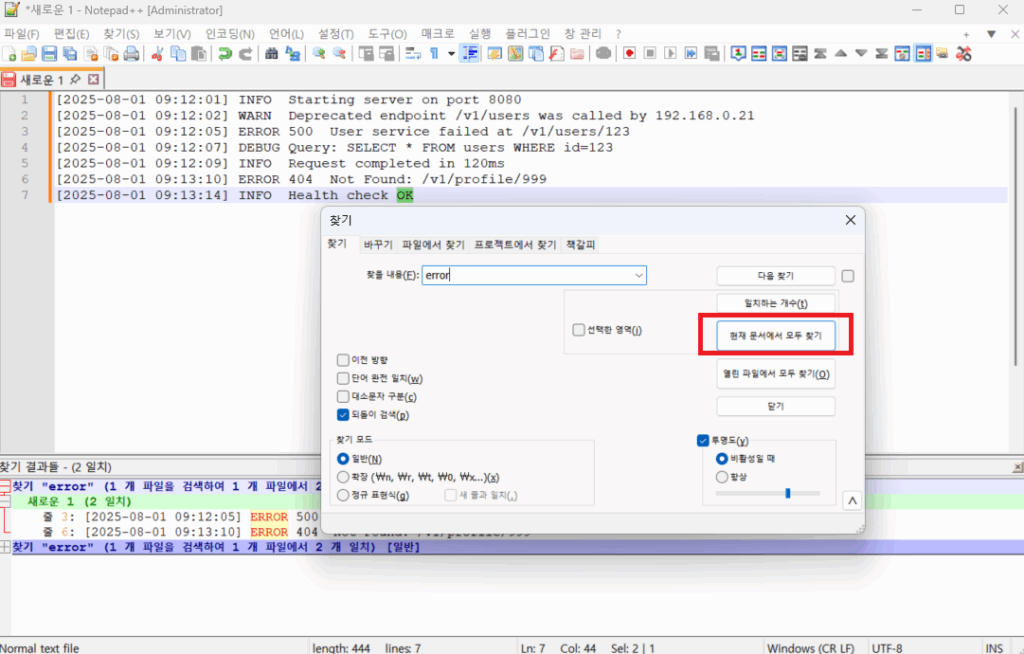Toggle Show All Characters pilcrow icon

(435, 54)
